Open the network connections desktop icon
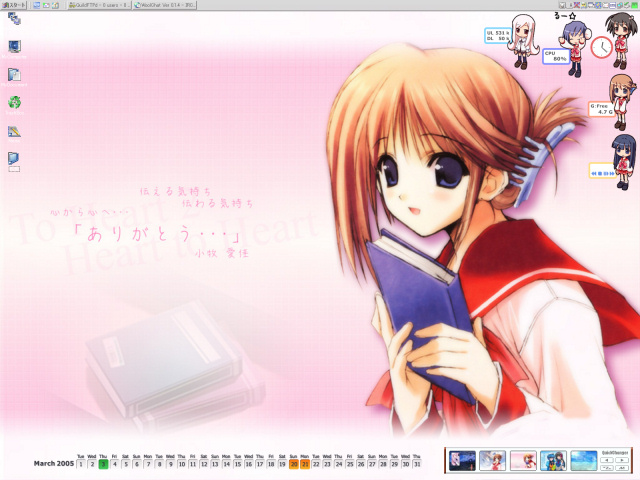Viewport: 640px width, 480px height. [14, 19]
